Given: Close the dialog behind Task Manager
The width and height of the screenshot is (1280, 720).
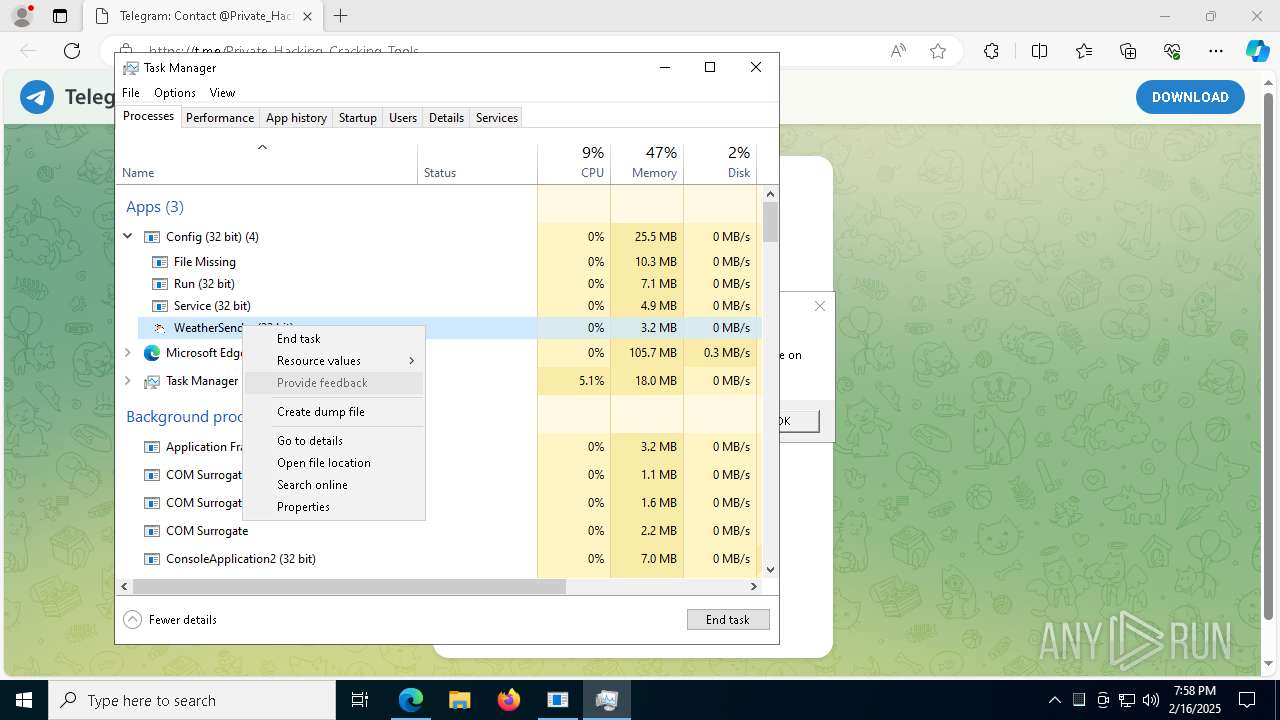Looking at the screenshot, I should [820, 306].
